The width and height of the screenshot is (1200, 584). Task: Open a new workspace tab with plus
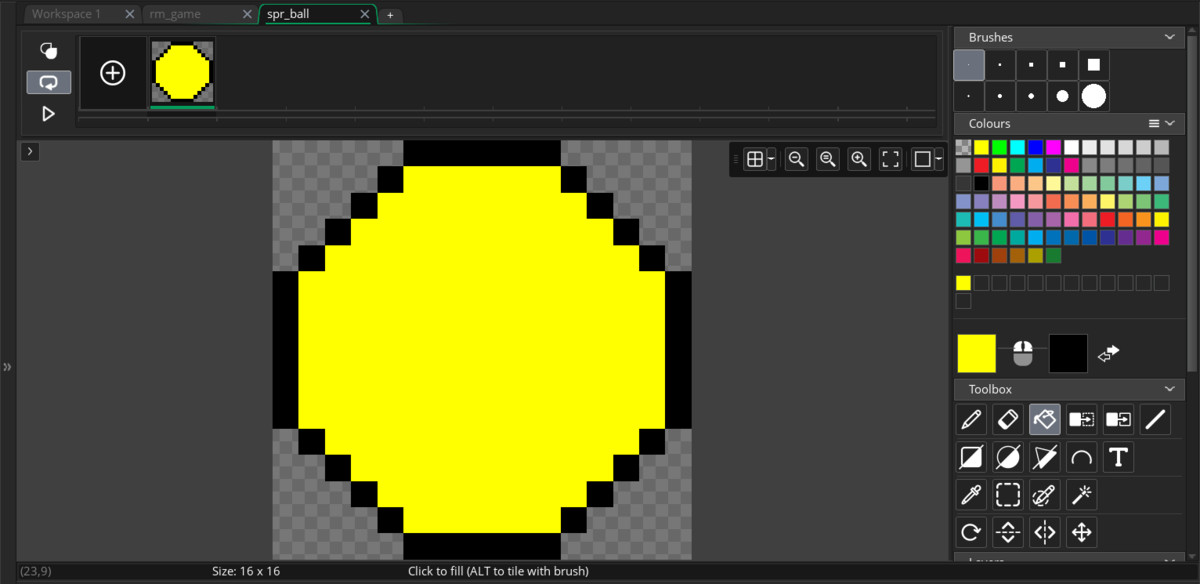390,15
